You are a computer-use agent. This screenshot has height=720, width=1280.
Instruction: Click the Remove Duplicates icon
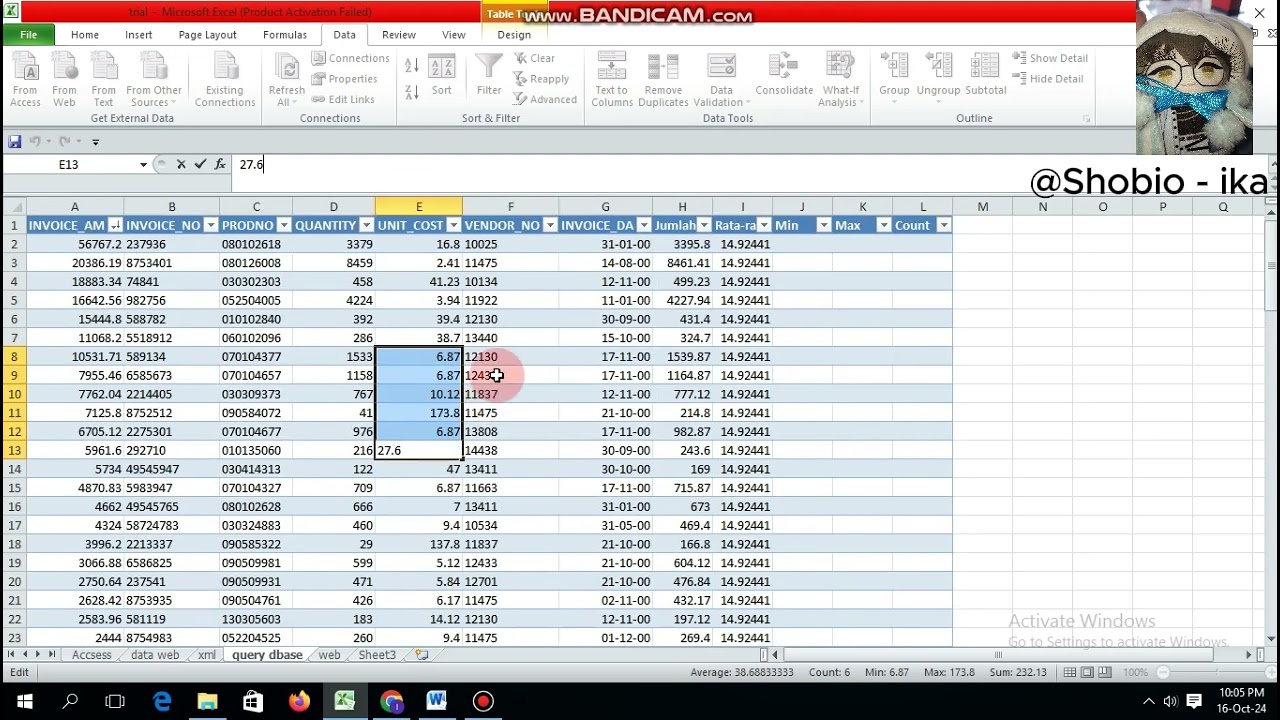pos(663,79)
